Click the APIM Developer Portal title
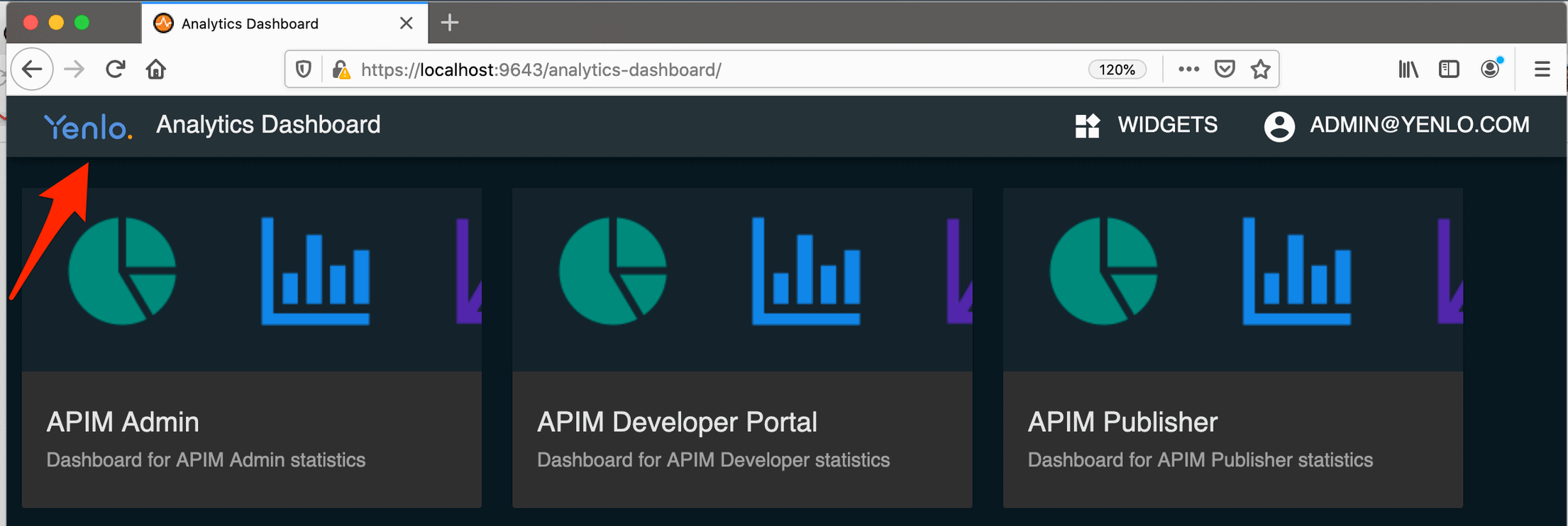This screenshot has height=526, width=1568. (x=677, y=422)
